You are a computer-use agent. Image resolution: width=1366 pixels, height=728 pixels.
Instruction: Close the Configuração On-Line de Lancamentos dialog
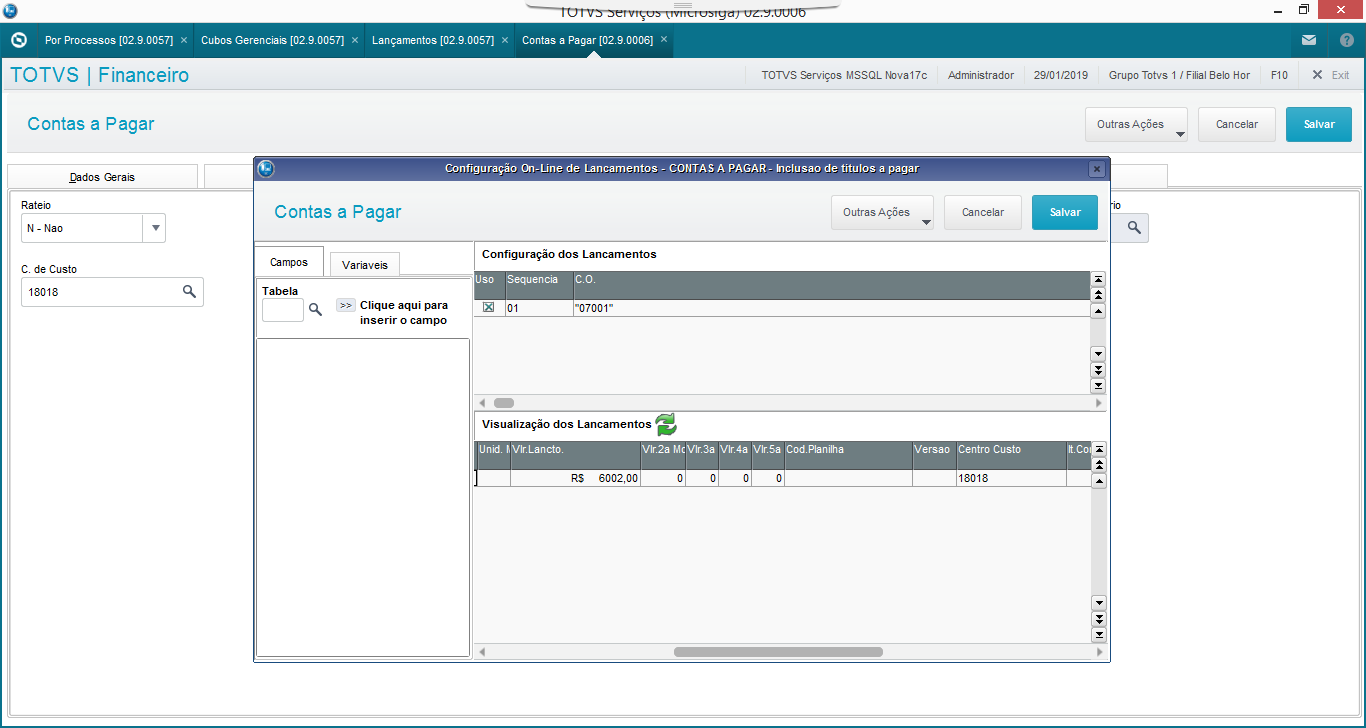pos(1097,169)
